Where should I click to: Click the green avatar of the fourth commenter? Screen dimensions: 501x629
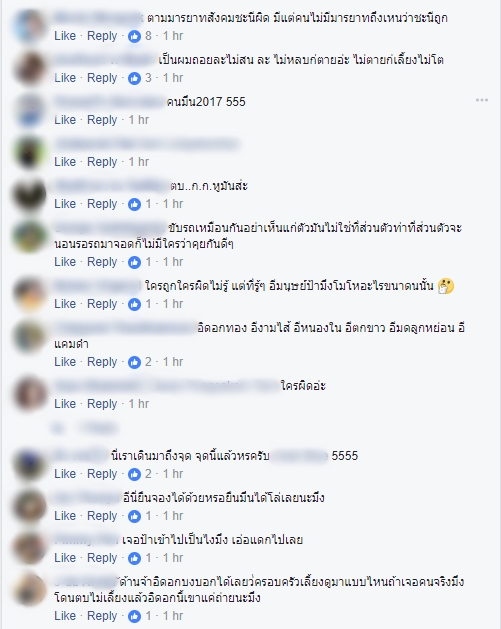click(x=30, y=152)
